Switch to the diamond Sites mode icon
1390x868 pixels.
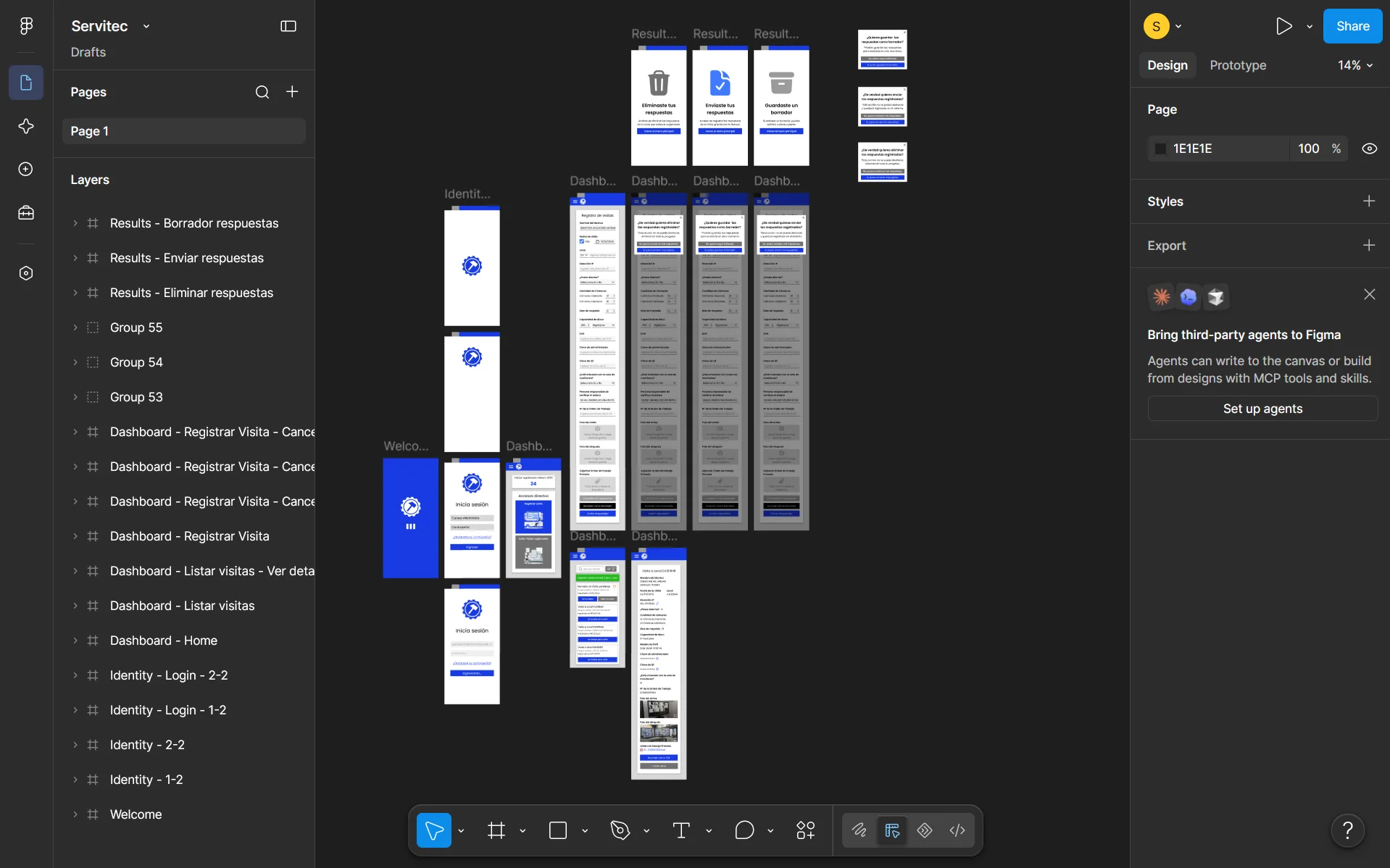pyautogui.click(x=925, y=830)
